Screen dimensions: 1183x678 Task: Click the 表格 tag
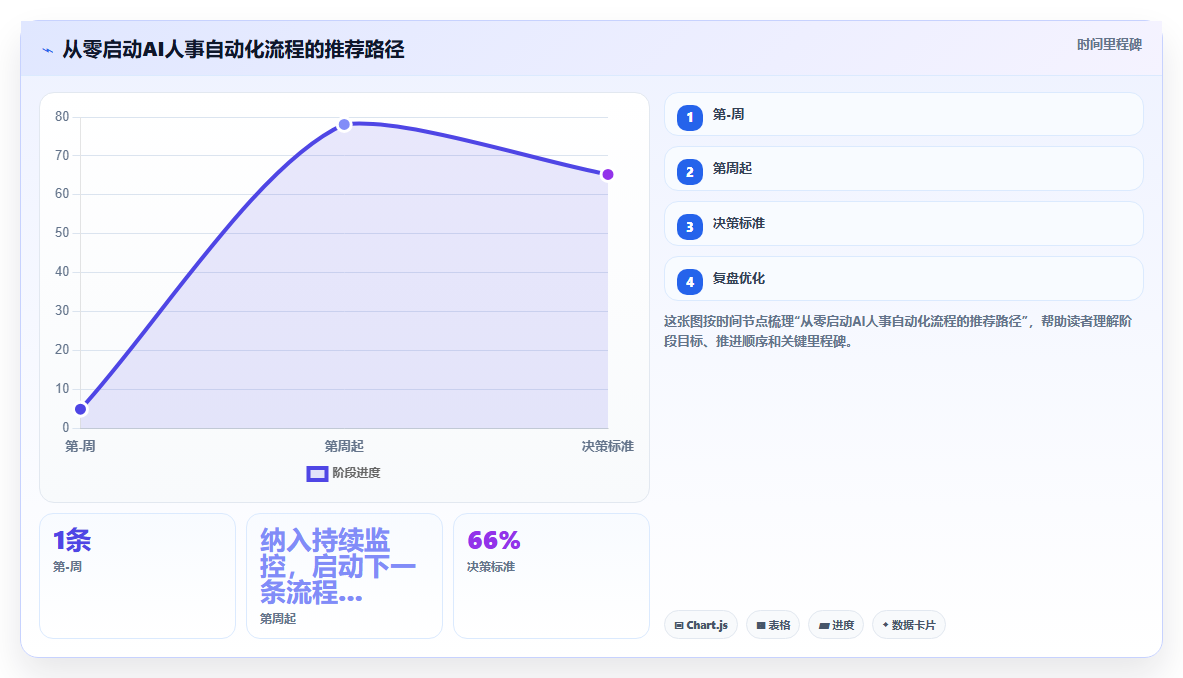click(773, 625)
